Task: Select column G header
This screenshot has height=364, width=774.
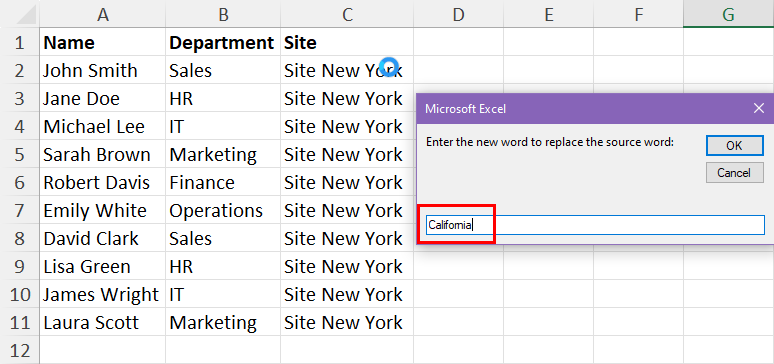Action: (x=729, y=14)
